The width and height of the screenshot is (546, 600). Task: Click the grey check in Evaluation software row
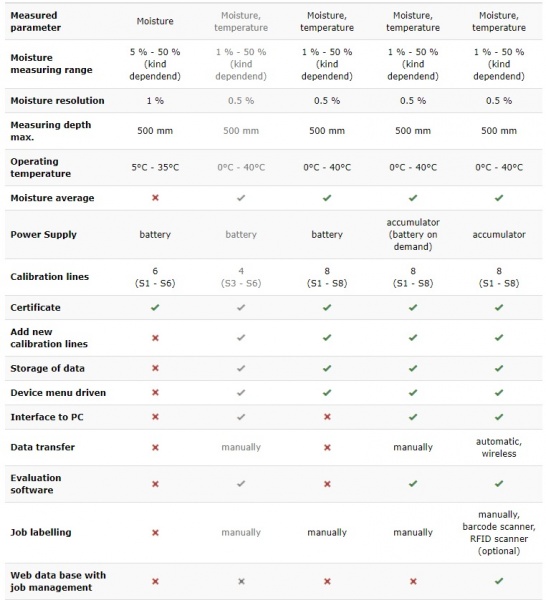[241, 484]
